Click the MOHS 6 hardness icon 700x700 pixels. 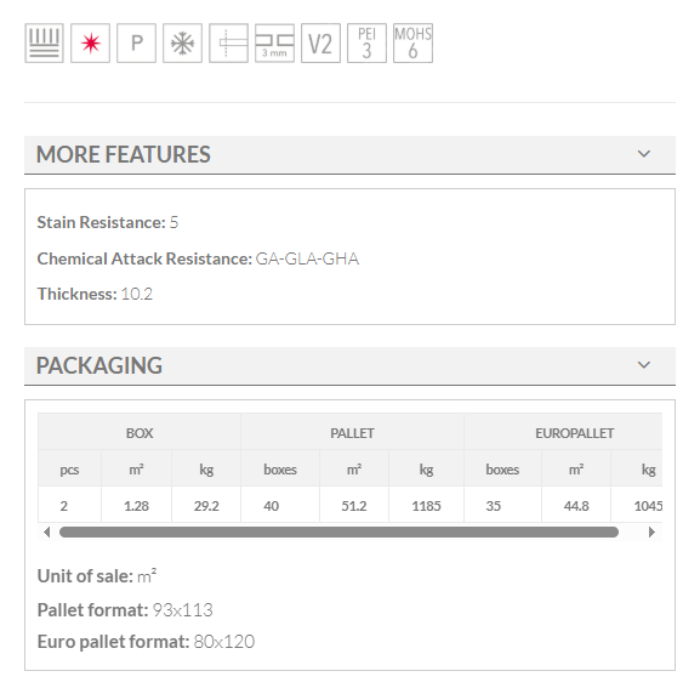coord(412,44)
